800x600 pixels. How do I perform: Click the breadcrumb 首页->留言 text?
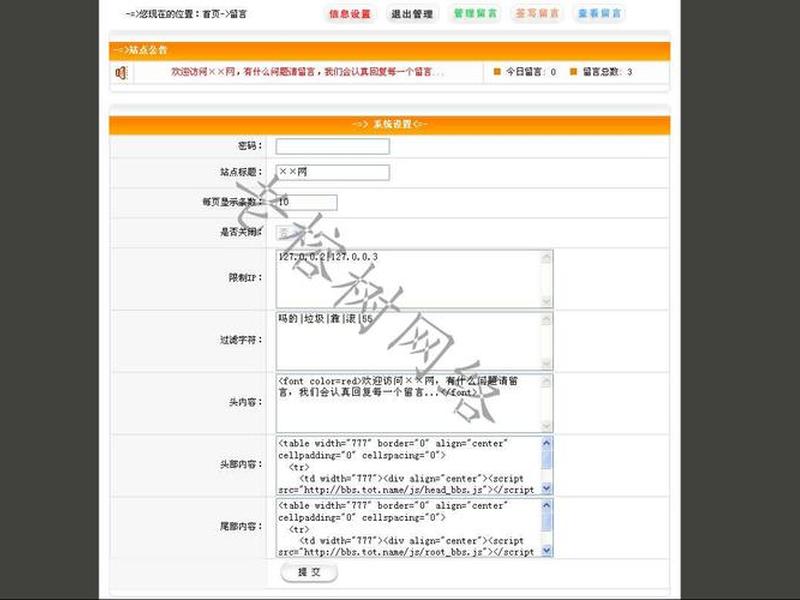224,14
